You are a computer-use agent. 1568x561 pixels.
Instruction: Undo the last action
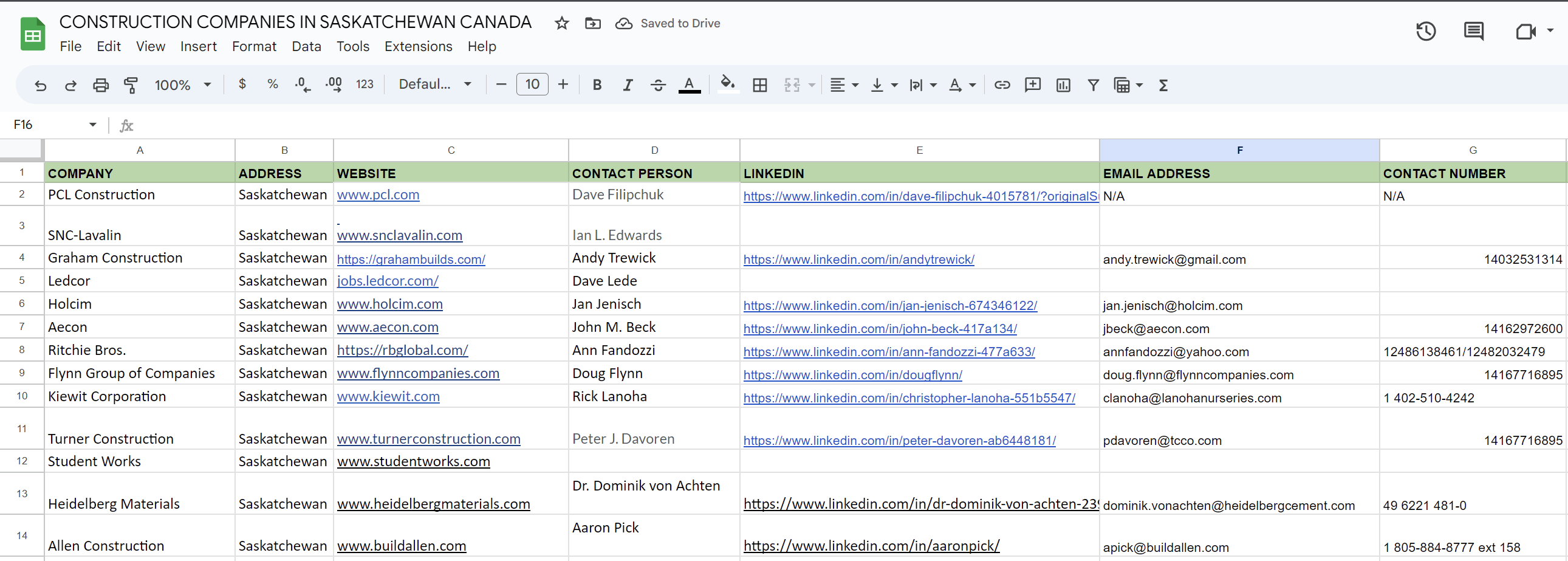coord(40,85)
